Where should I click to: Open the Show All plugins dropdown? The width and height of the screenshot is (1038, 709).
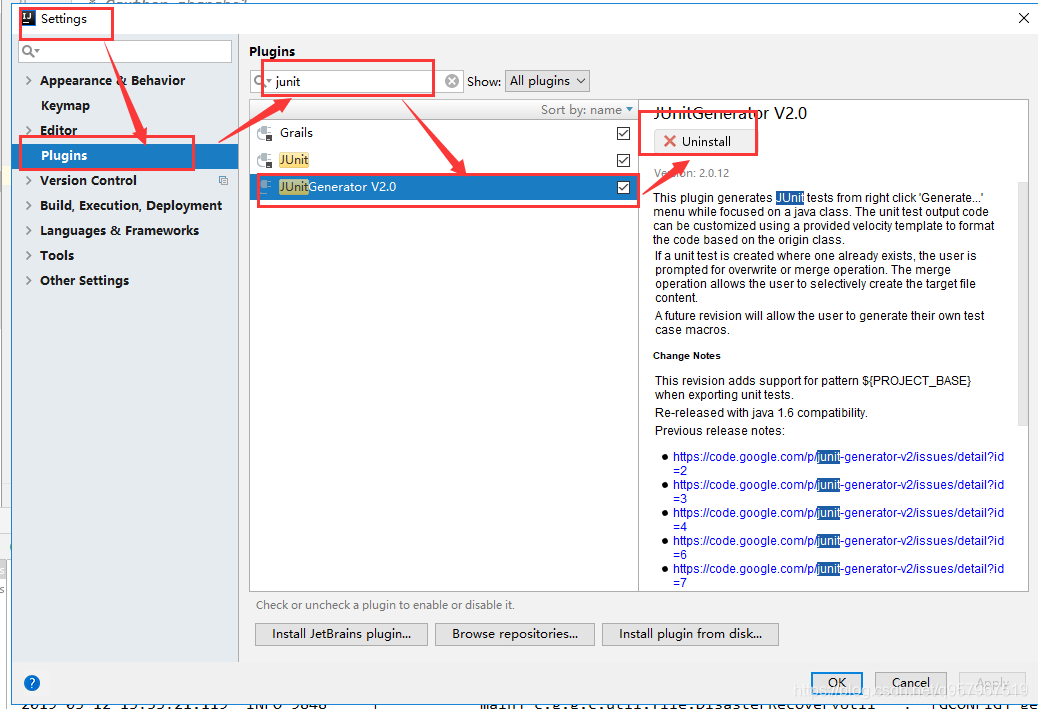(x=547, y=81)
